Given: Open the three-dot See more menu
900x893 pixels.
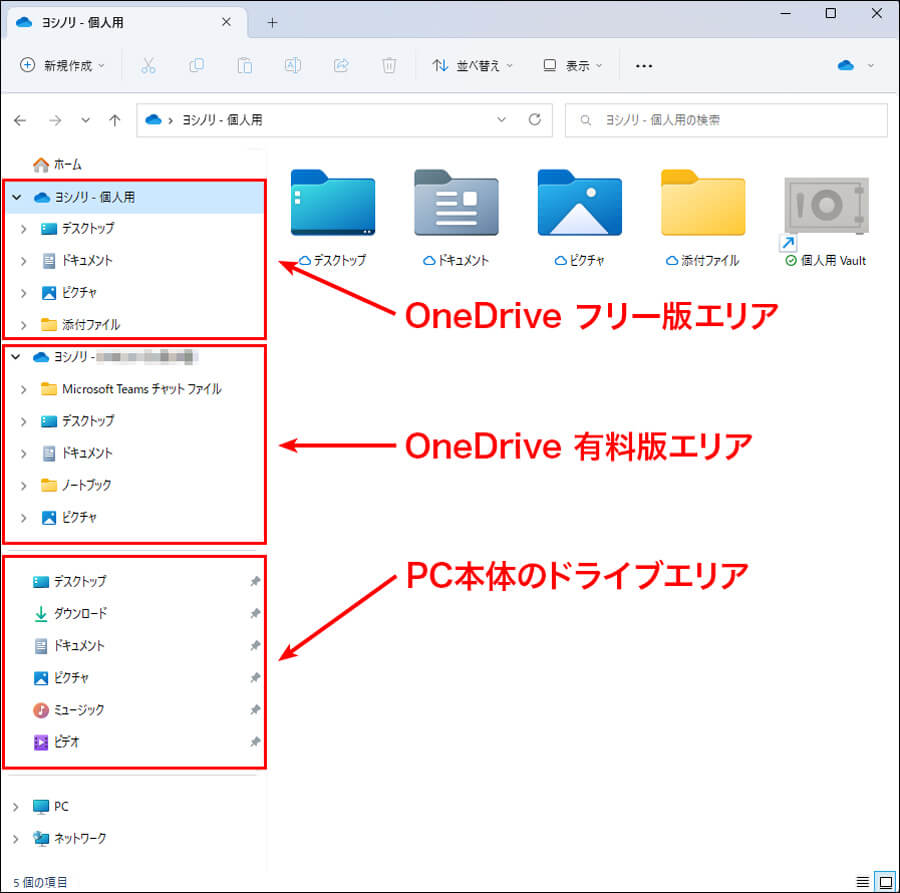Looking at the screenshot, I should click(644, 66).
